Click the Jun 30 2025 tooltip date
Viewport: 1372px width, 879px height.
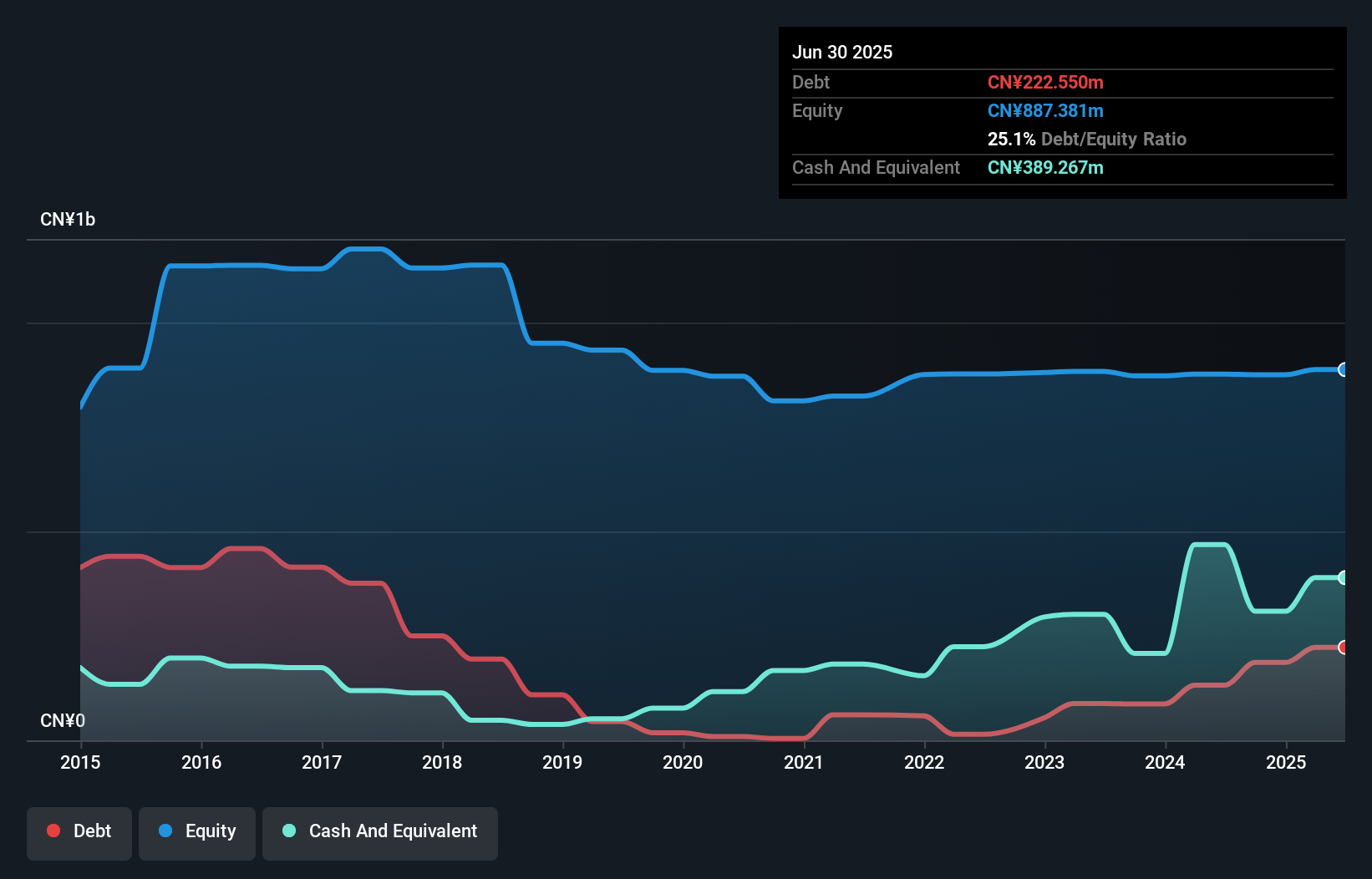coord(842,52)
